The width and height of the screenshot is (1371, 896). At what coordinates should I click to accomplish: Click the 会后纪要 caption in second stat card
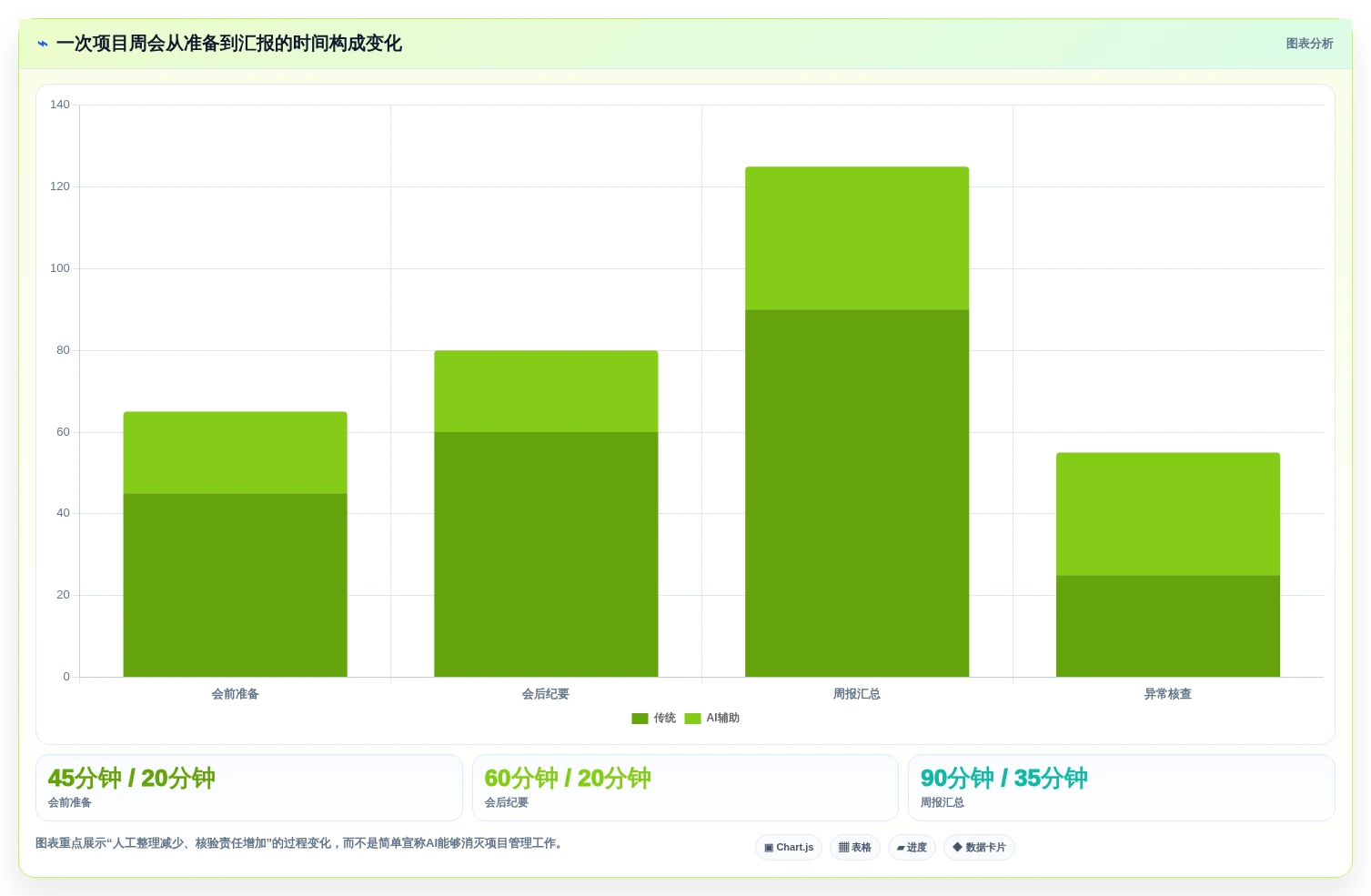(507, 802)
